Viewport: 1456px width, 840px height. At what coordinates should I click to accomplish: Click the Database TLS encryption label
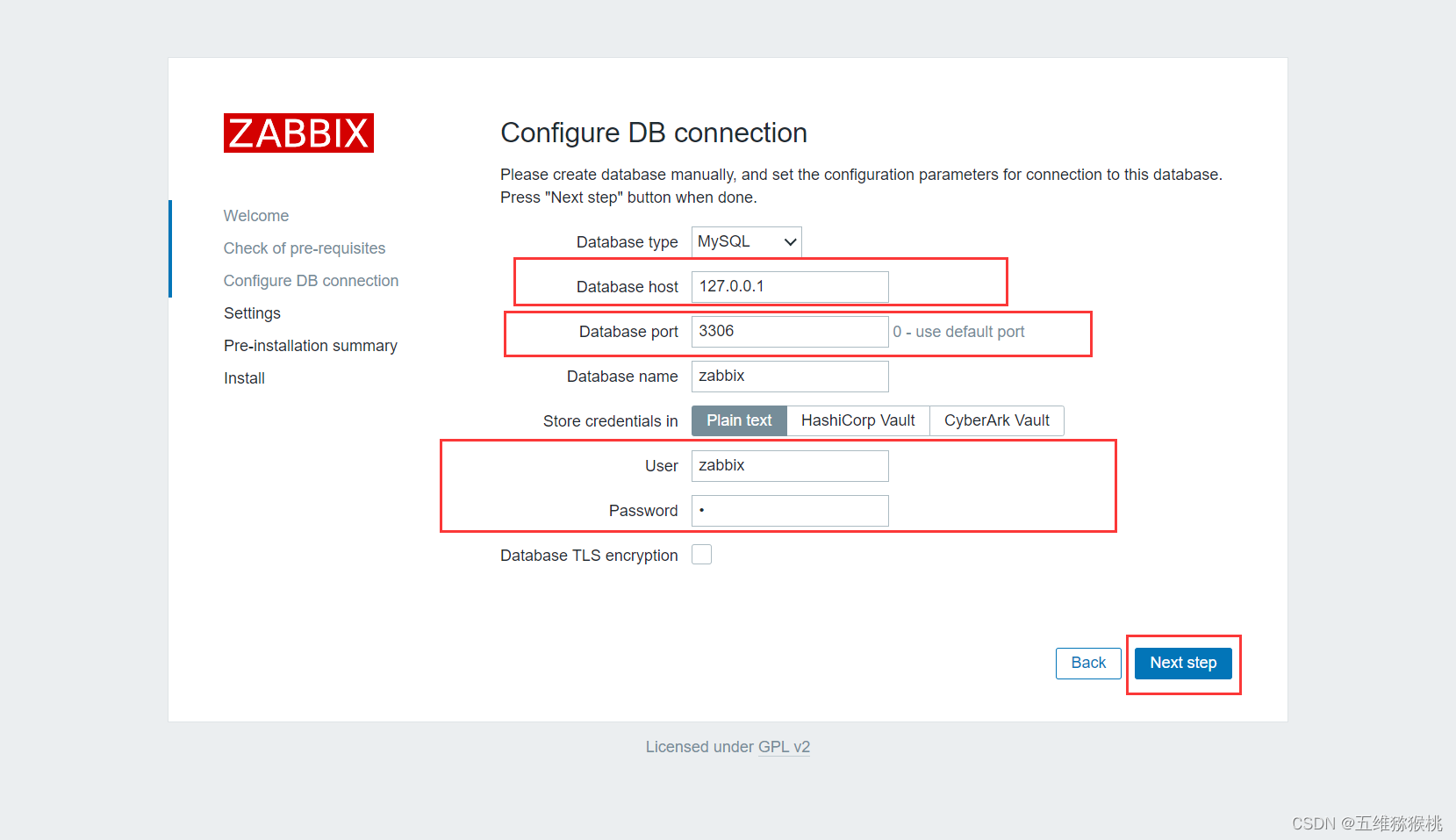tap(589, 556)
